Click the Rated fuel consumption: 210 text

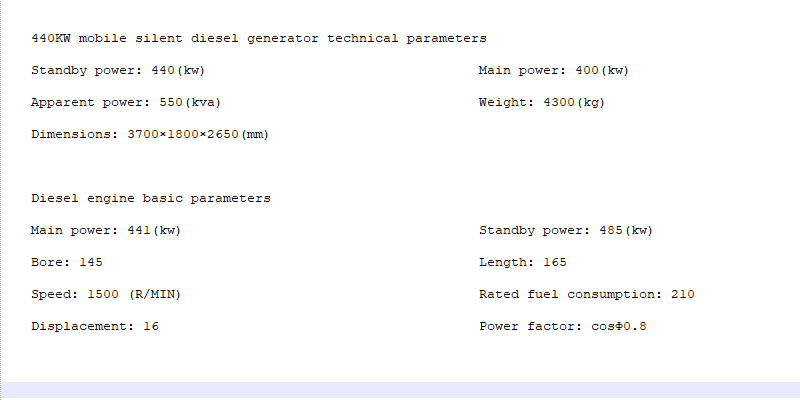587,294
